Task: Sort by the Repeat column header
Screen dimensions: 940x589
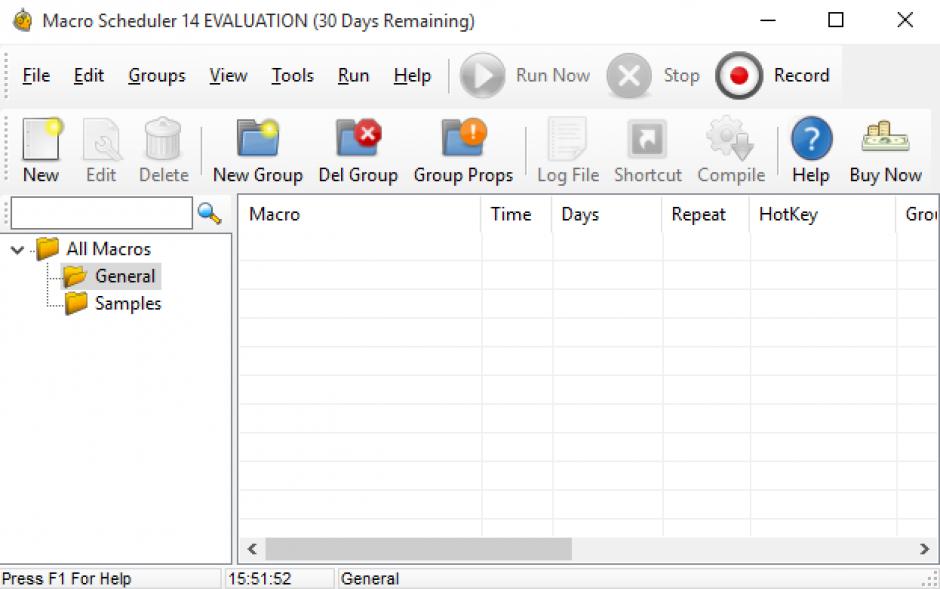Action: tap(706, 214)
